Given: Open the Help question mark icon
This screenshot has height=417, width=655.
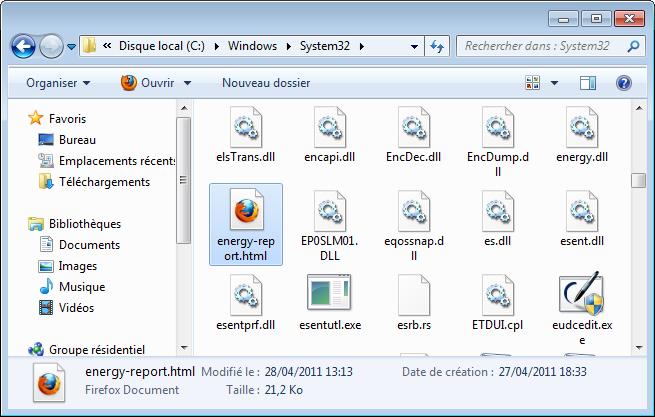Looking at the screenshot, I should [623, 83].
